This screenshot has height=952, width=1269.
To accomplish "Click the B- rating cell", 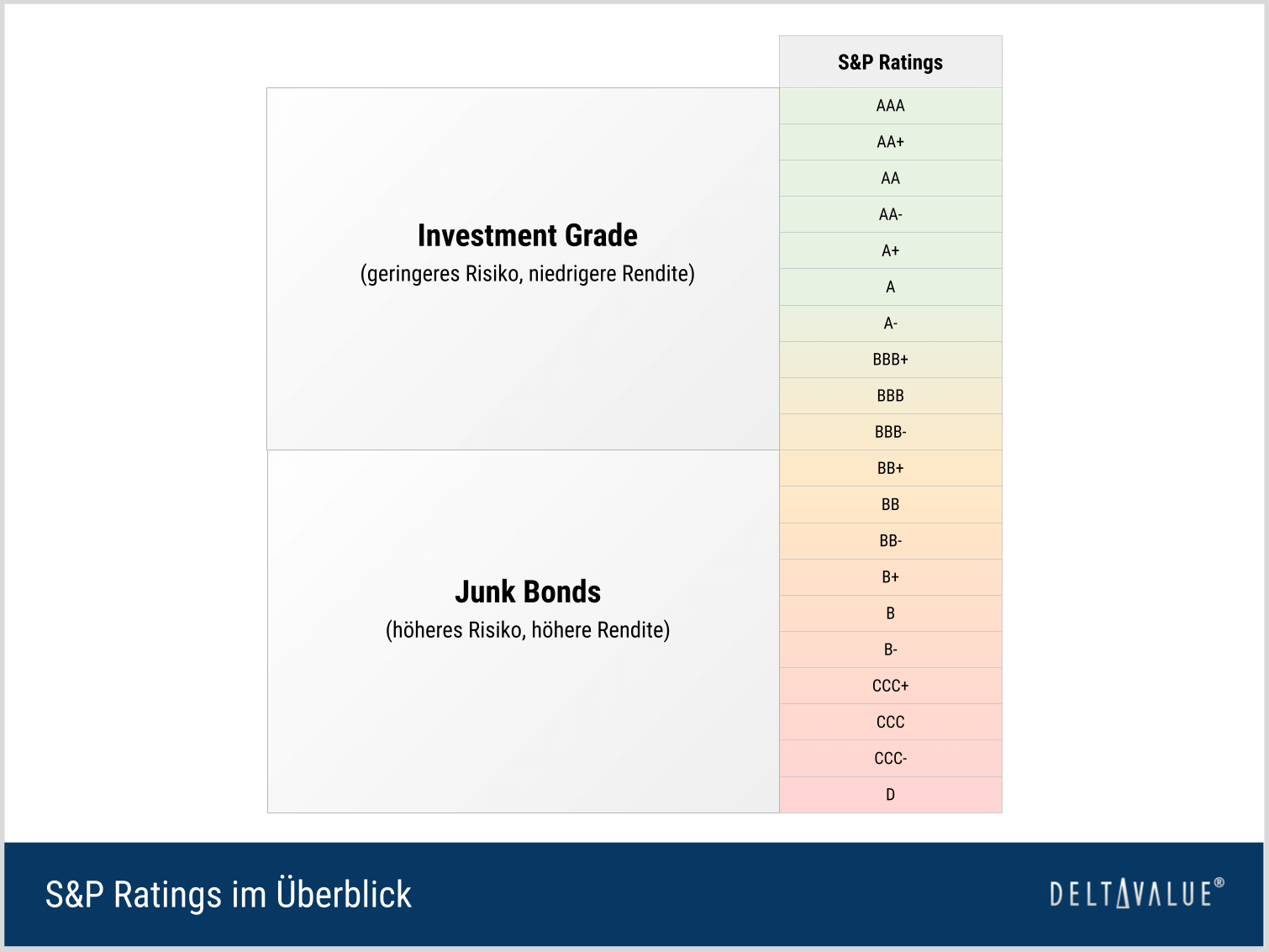I will click(x=891, y=650).
